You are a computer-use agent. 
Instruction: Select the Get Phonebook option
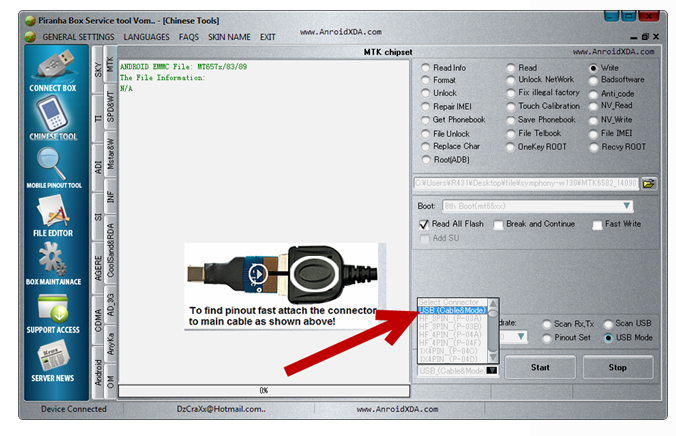pos(426,120)
